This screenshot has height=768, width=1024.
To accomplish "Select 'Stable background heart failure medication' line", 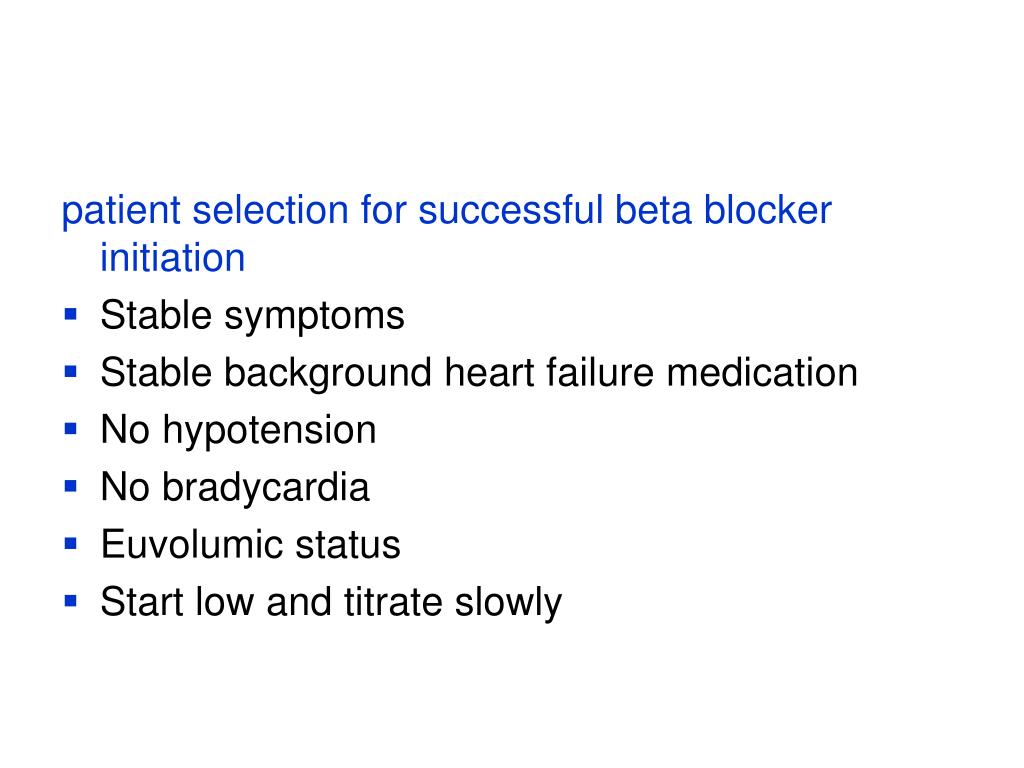I will 479,373.
